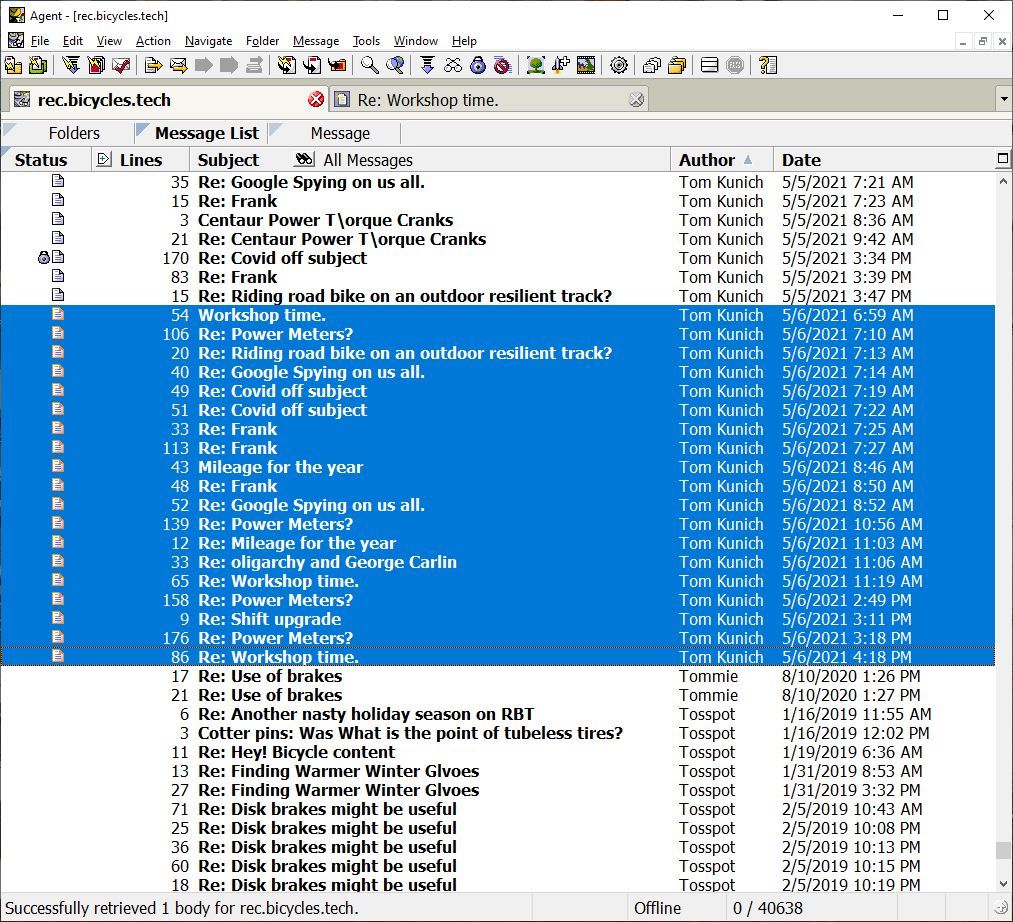Click the gear icon in the toolbar
The image size is (1013, 922).
[x=619, y=66]
